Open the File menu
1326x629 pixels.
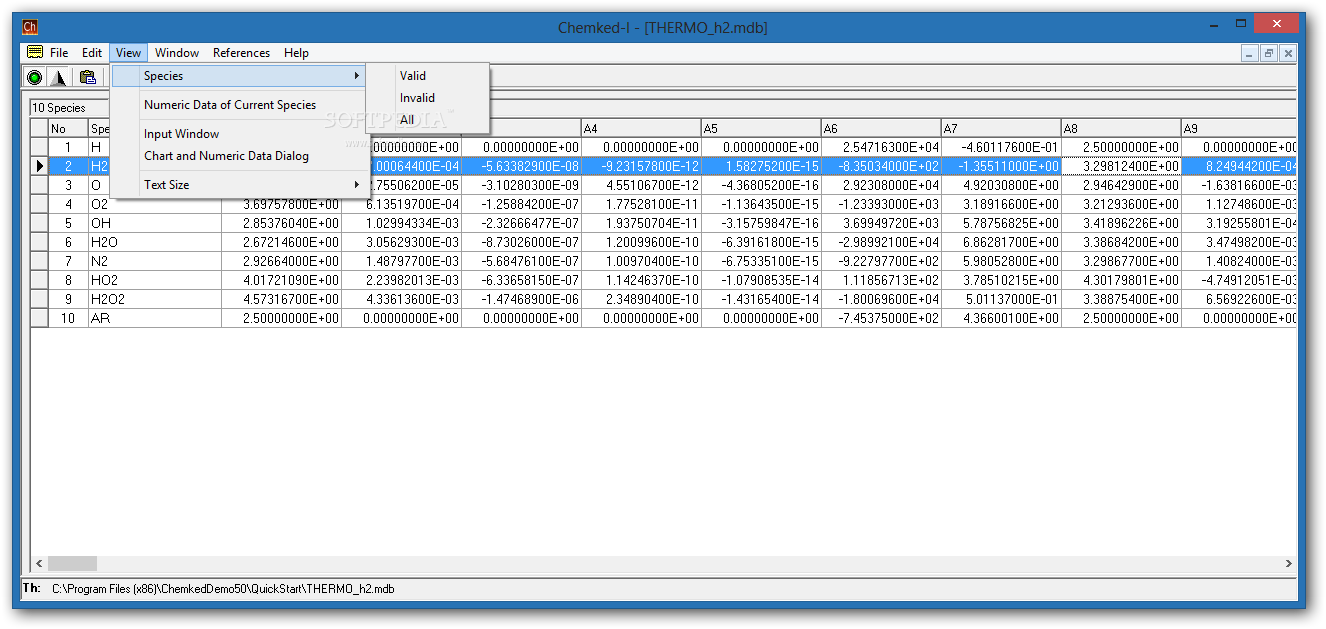[x=59, y=53]
